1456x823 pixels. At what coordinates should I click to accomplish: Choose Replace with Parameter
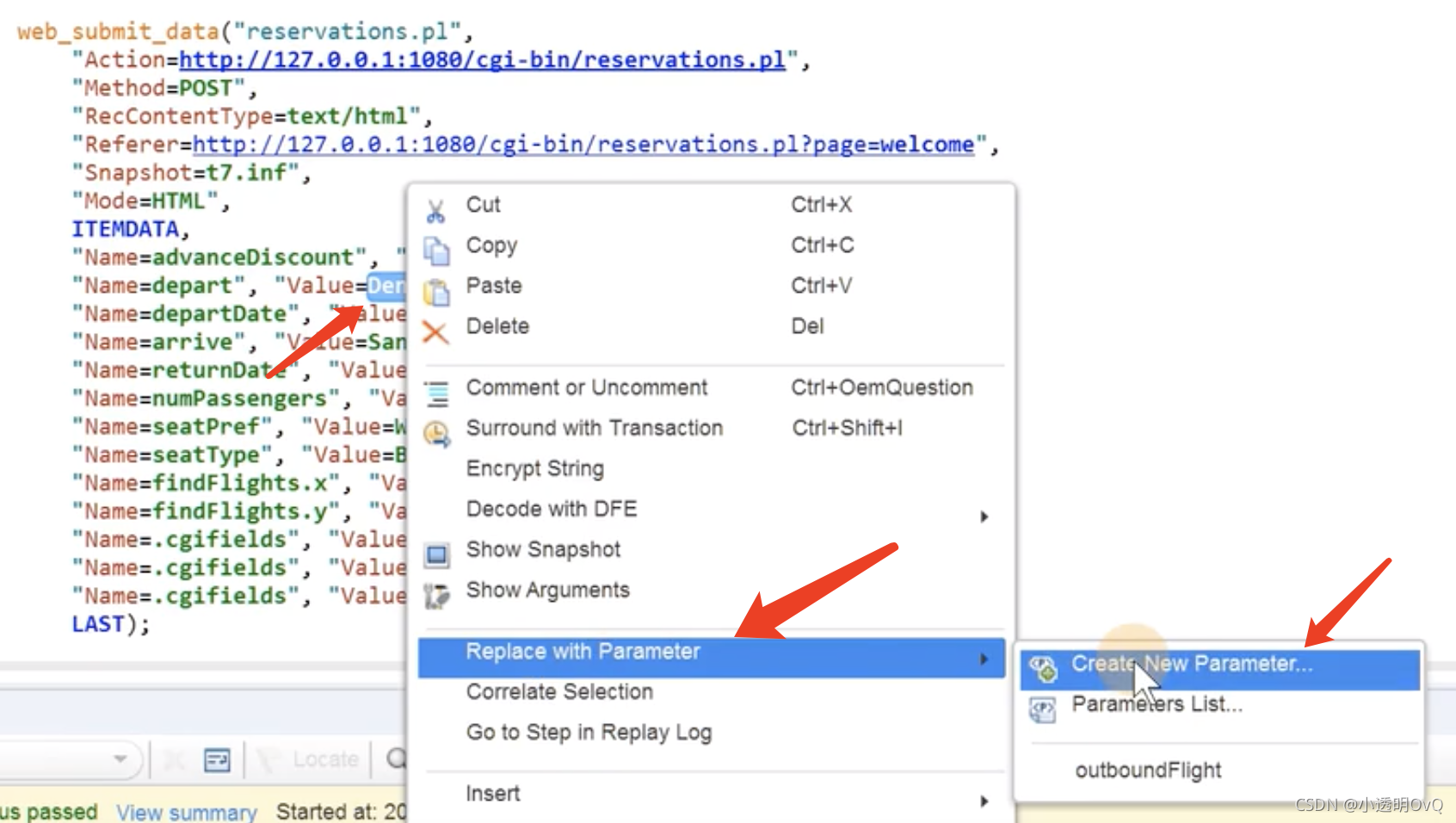[712, 658]
